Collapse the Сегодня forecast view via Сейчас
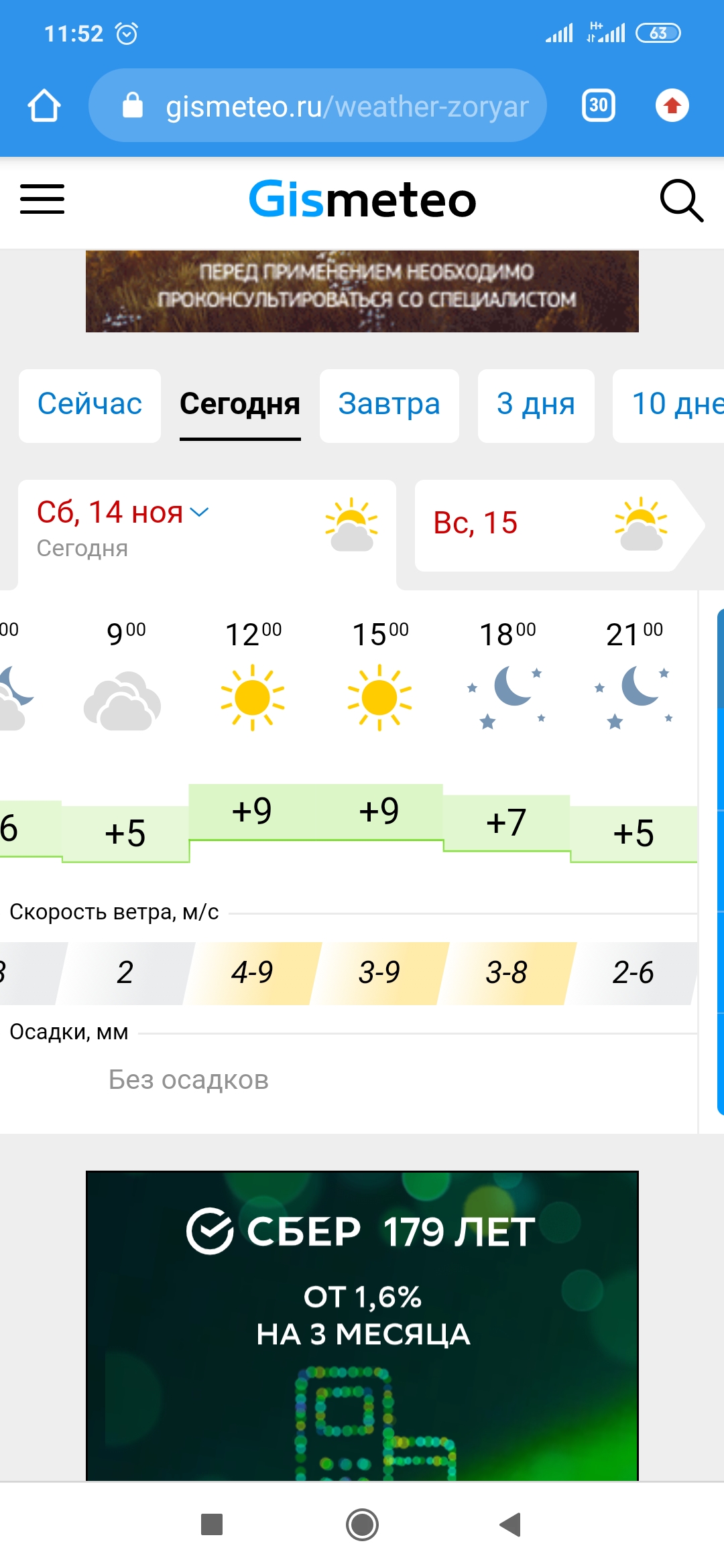This screenshot has height=1568, width=724. (89, 404)
